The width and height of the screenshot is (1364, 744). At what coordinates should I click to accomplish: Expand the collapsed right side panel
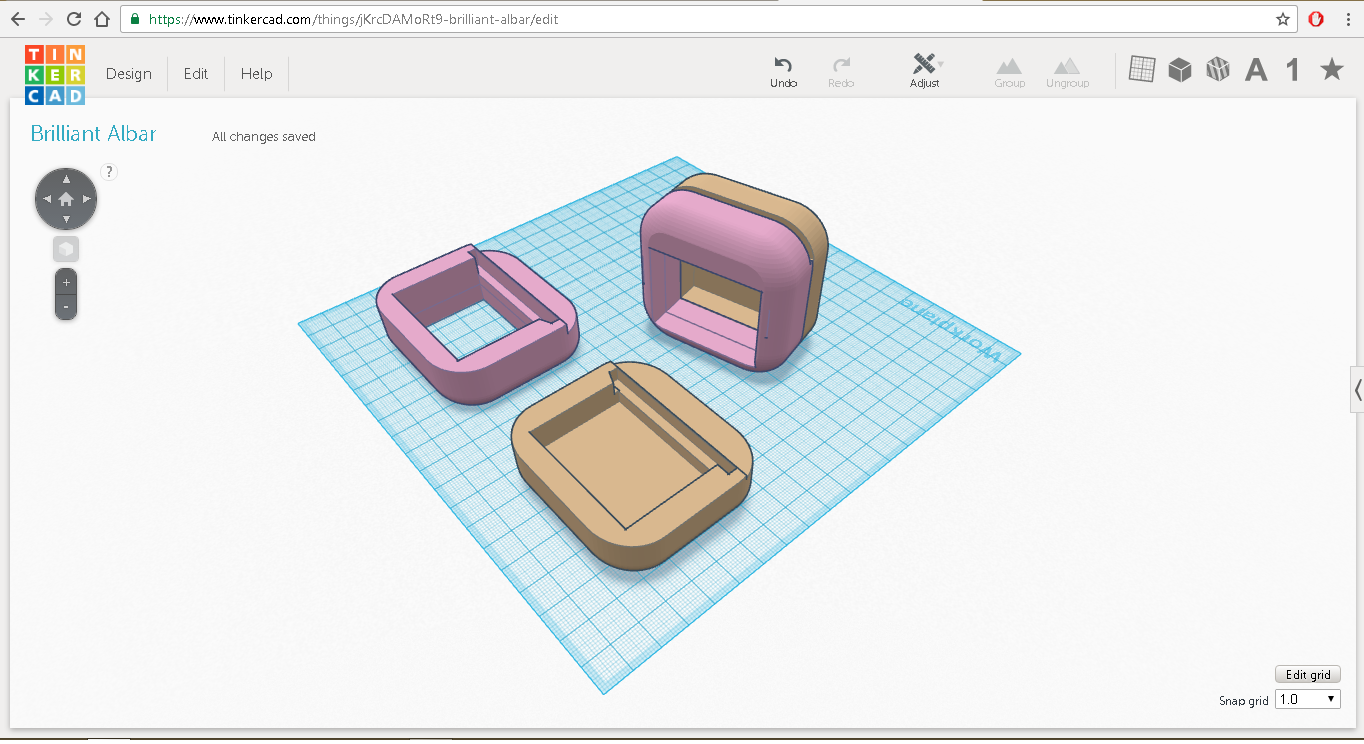click(1357, 390)
